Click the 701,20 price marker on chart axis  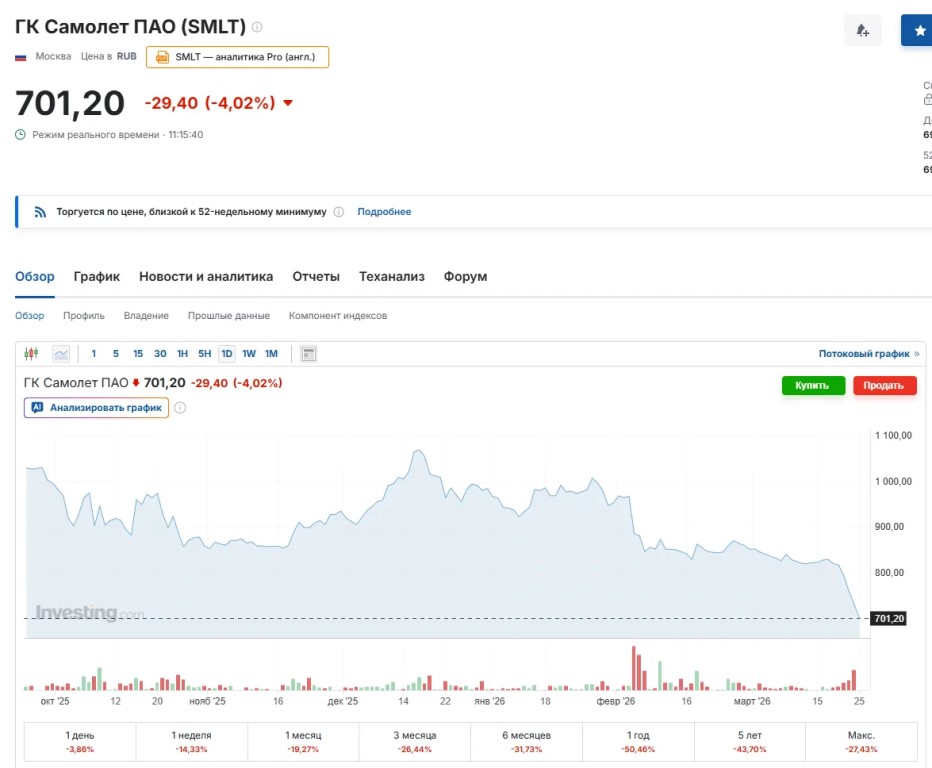[x=888, y=619]
